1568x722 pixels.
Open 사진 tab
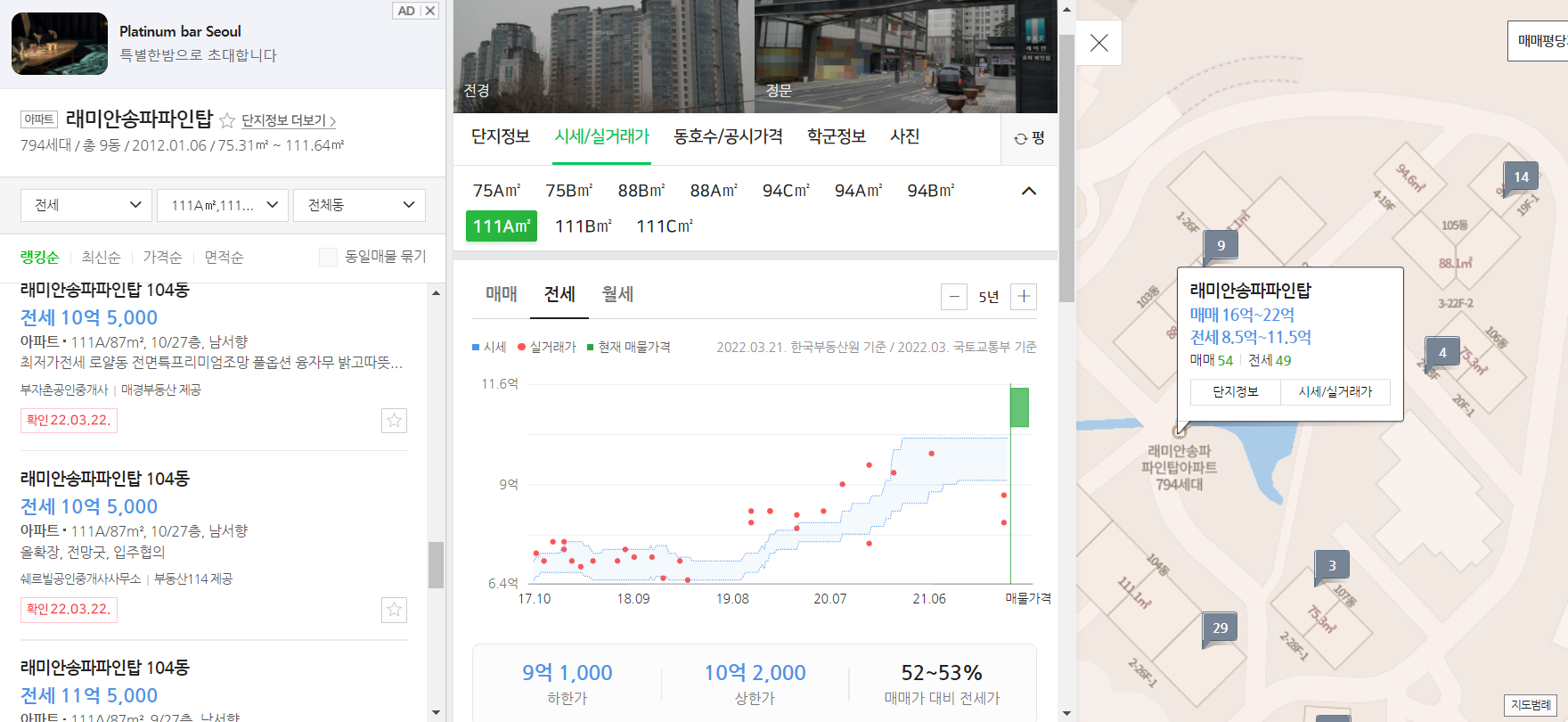905,136
